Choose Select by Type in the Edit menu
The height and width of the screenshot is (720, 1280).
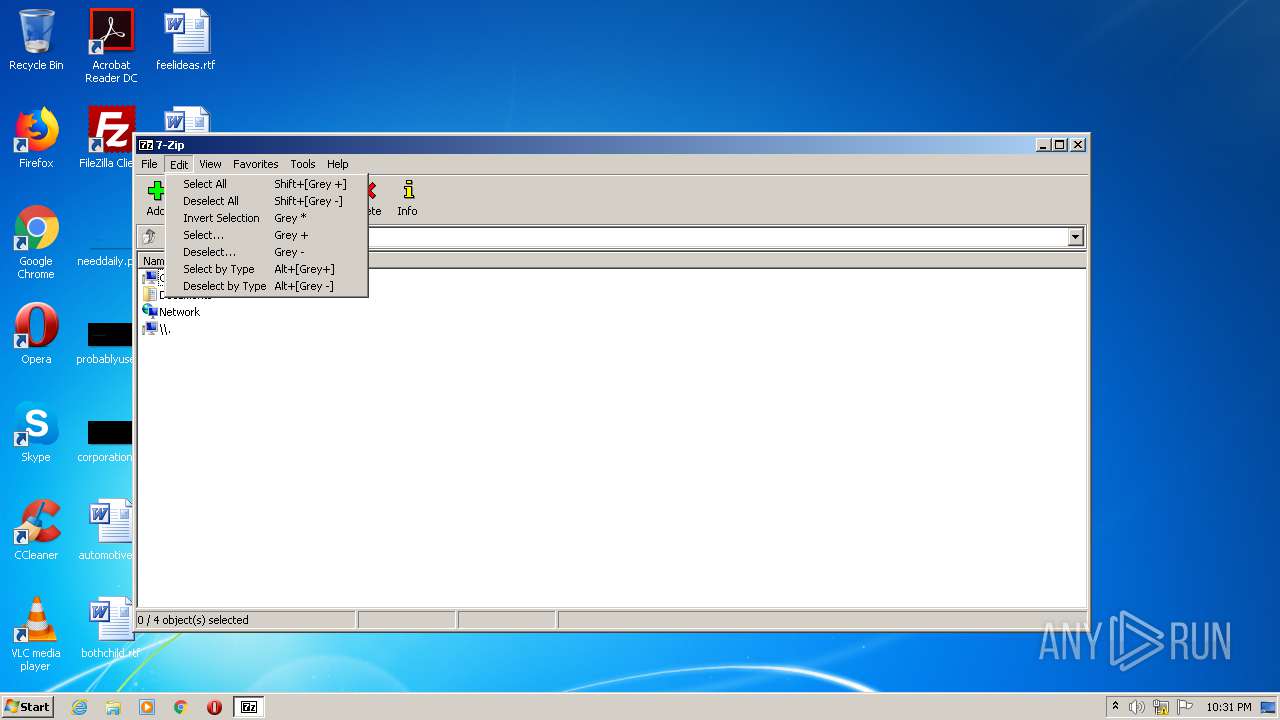pyautogui.click(x=267, y=269)
